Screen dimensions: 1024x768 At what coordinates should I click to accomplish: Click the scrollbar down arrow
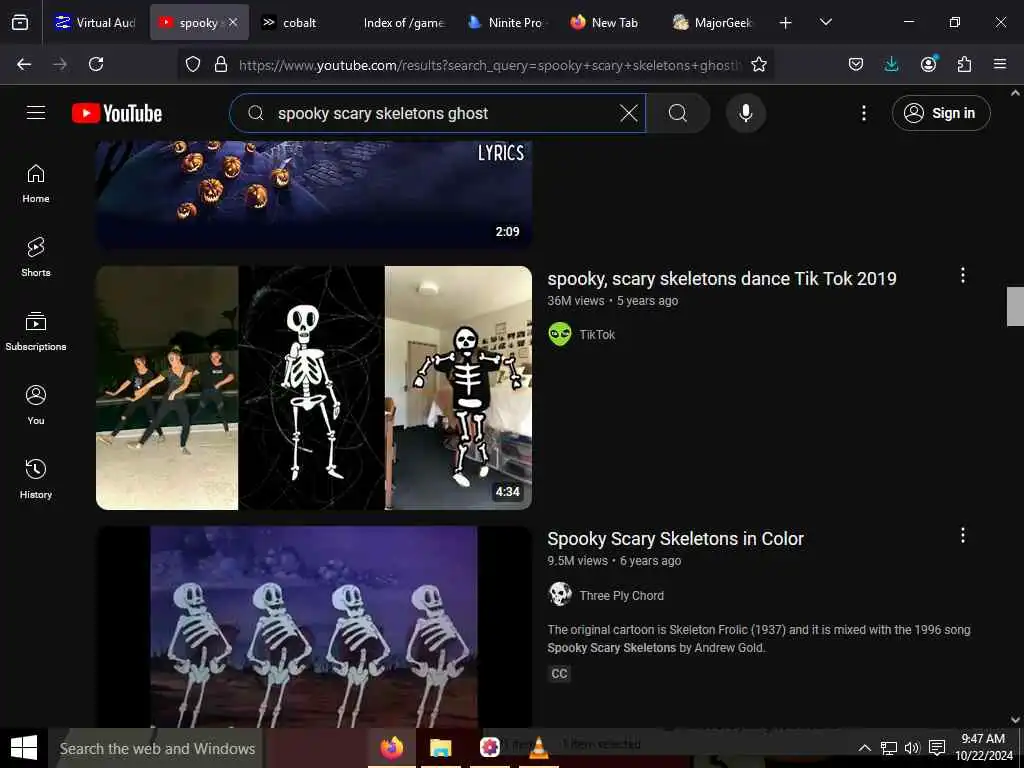(x=1015, y=720)
